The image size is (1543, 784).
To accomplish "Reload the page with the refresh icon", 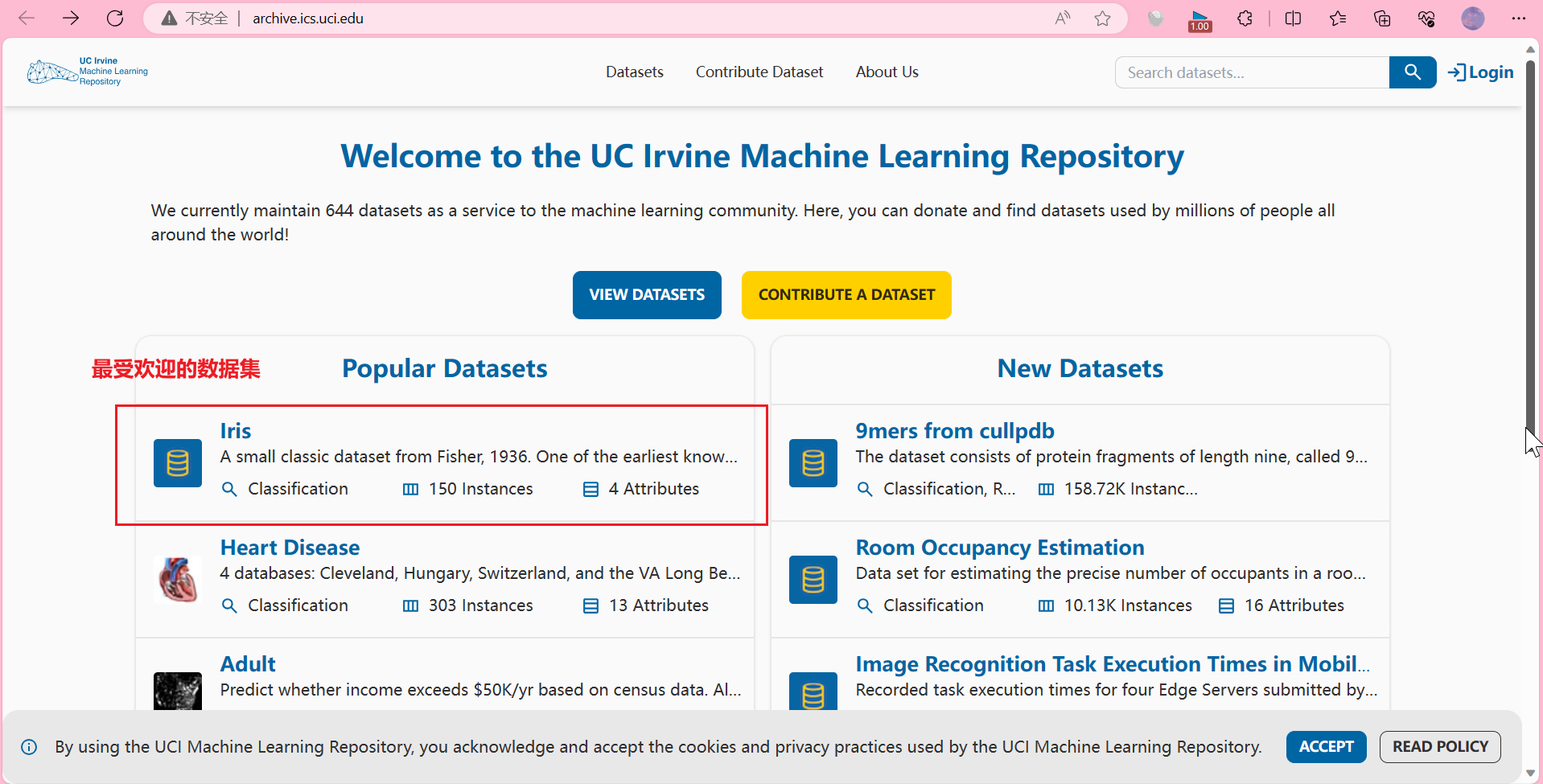I will (115, 18).
